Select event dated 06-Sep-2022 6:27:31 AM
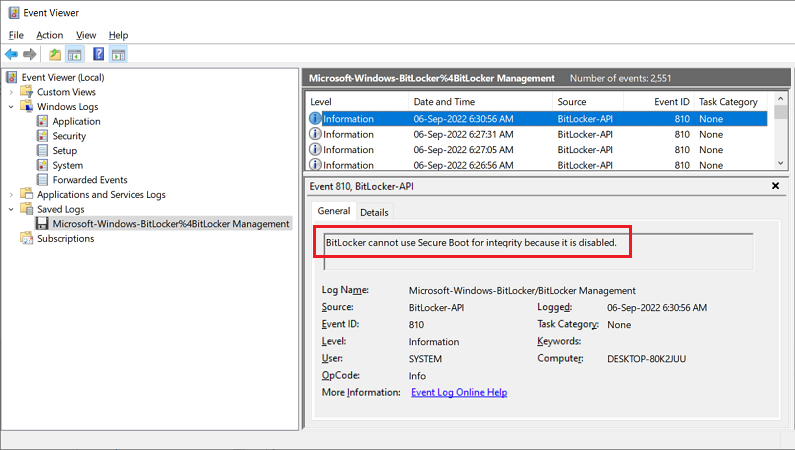This screenshot has width=795, height=450. point(537,134)
